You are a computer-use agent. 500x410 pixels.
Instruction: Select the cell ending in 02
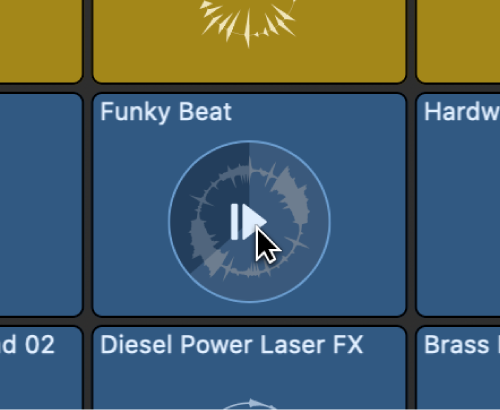coord(41,368)
